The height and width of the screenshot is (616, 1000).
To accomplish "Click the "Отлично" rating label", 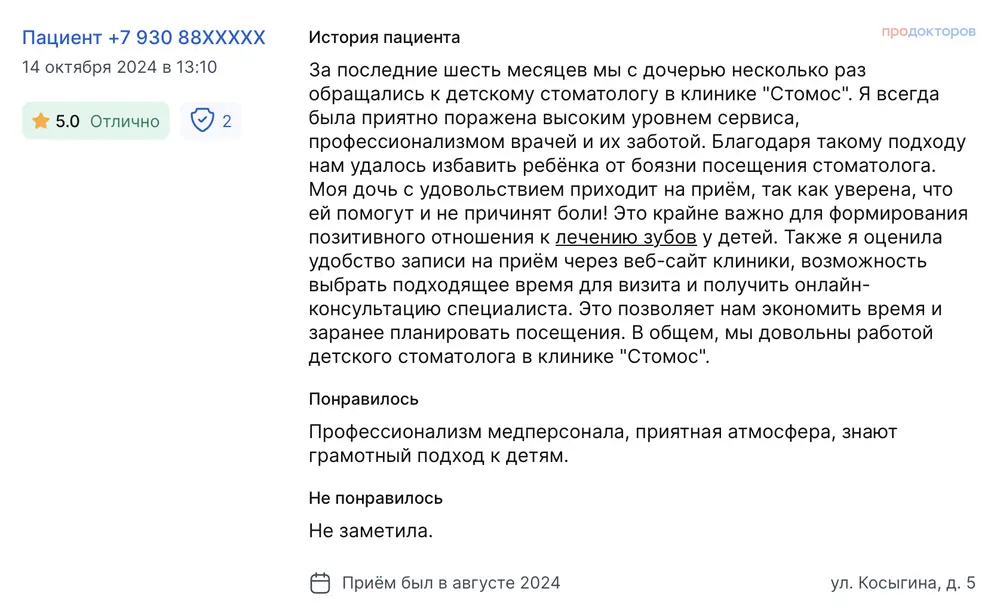I will point(125,121).
